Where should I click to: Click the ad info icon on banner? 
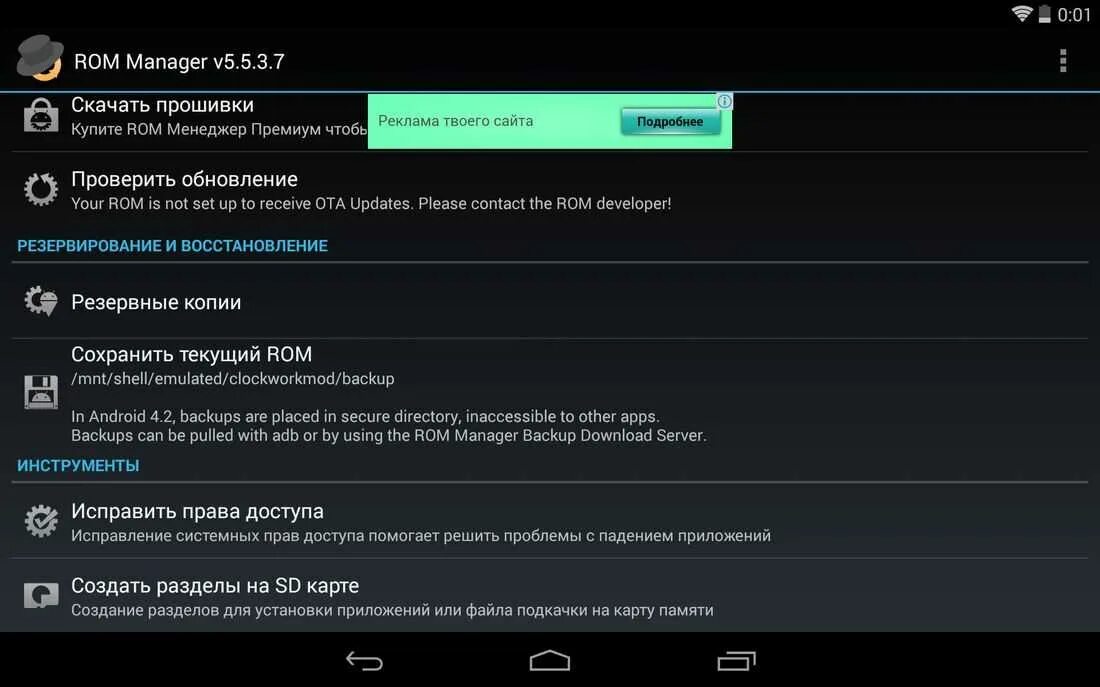click(724, 102)
